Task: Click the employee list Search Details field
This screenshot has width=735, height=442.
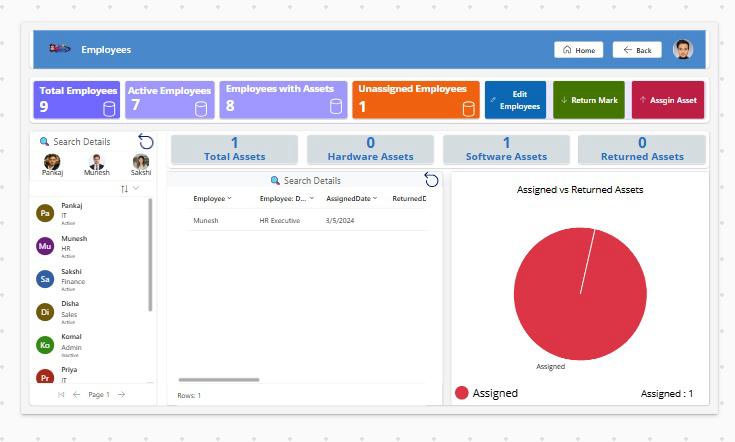Action: pyautogui.click(x=83, y=142)
